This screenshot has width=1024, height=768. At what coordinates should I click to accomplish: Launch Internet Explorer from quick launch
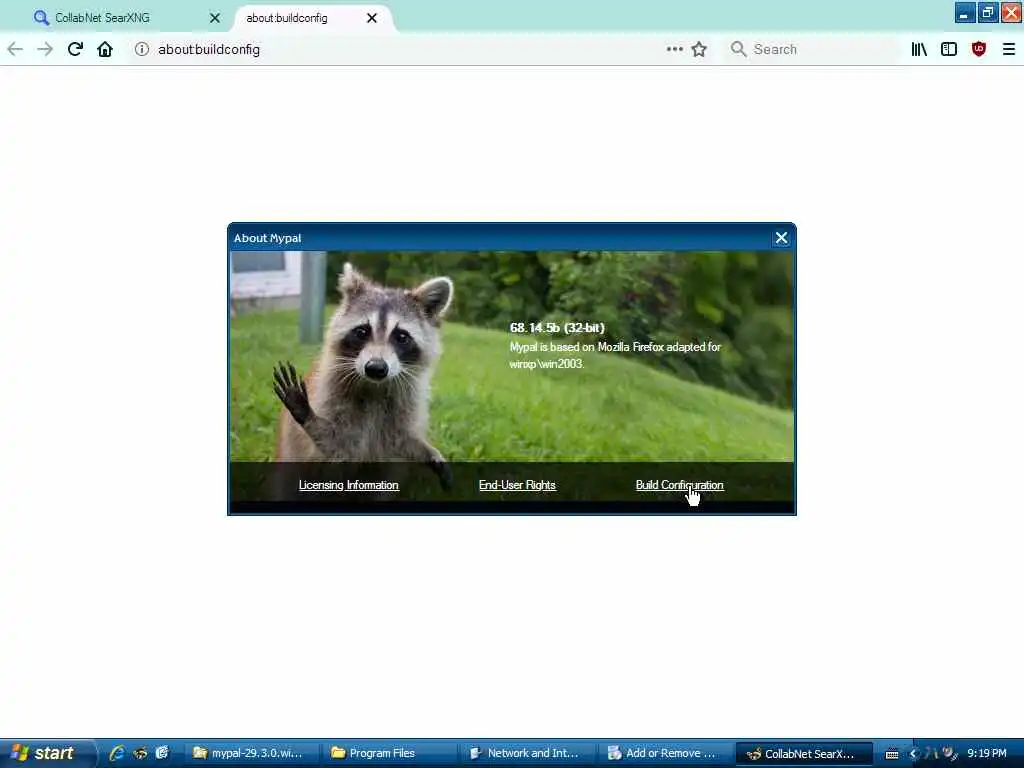(118, 753)
